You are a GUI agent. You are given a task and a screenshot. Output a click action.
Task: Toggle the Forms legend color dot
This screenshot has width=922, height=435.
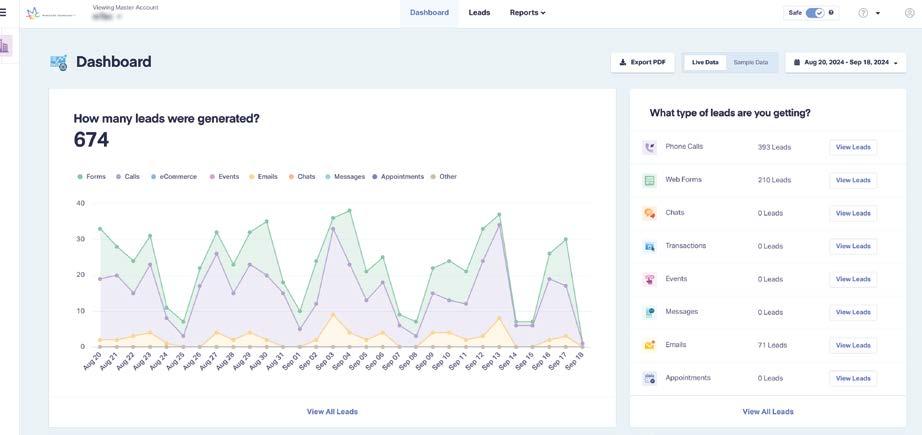click(80, 177)
